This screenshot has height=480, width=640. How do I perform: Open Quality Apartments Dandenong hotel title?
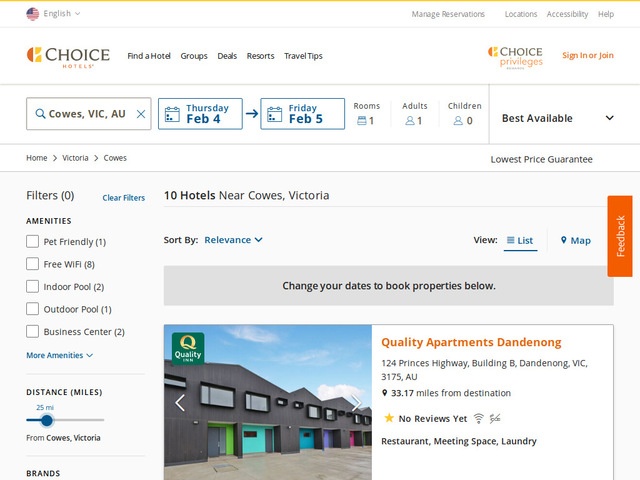(471, 342)
